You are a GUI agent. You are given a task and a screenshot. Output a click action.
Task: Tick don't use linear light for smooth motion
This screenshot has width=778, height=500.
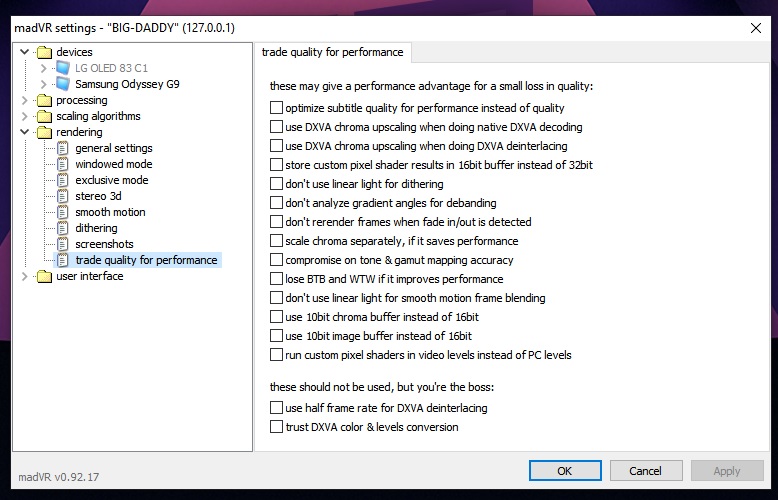276,298
